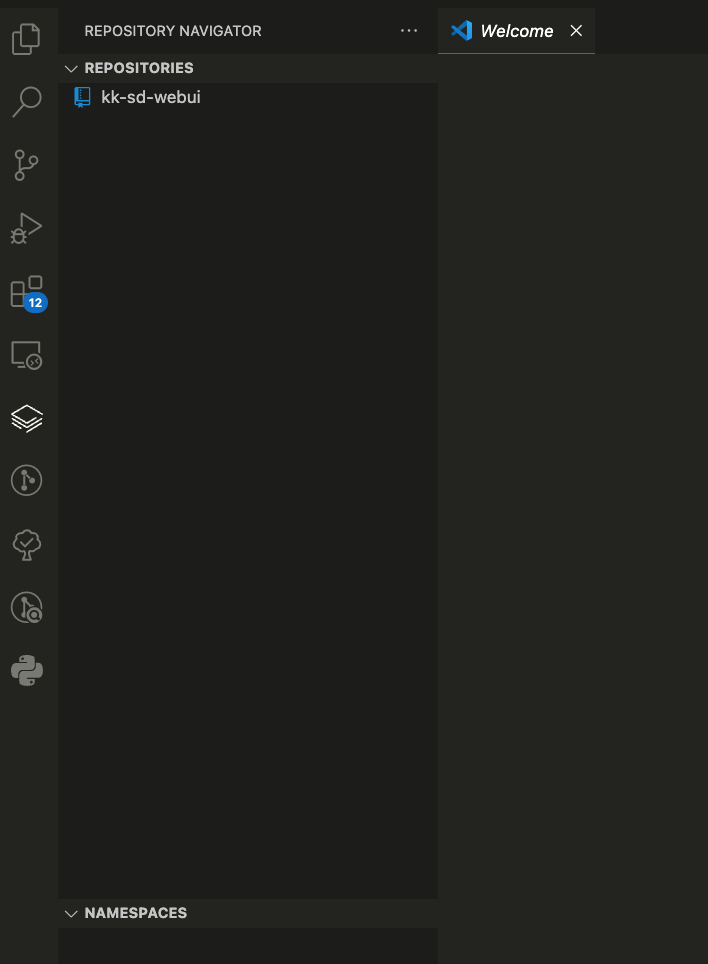Click the NAMESPACES section header
The image size is (708, 964).
pos(248,914)
